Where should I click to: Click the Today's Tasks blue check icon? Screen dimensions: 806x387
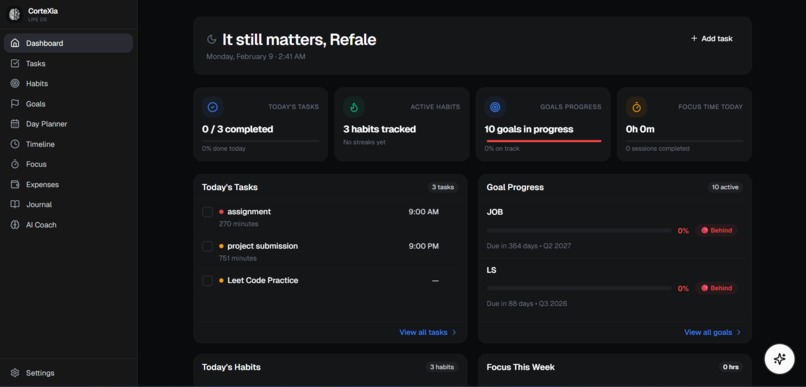pyautogui.click(x=212, y=107)
